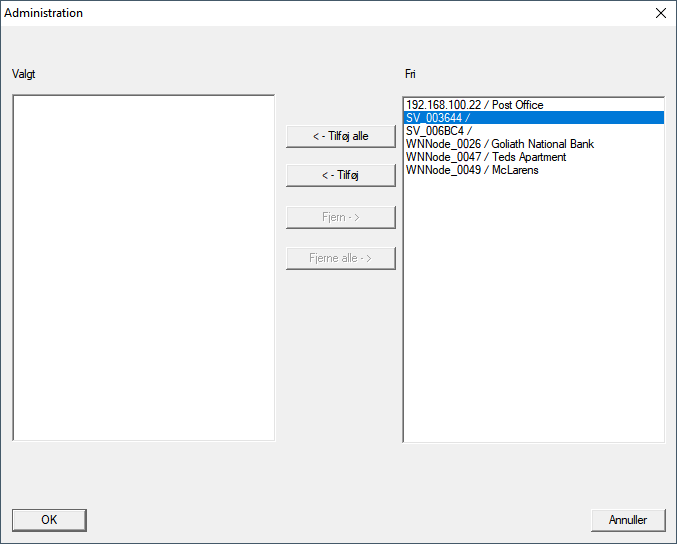Cancel using the Annuller button

click(628, 520)
